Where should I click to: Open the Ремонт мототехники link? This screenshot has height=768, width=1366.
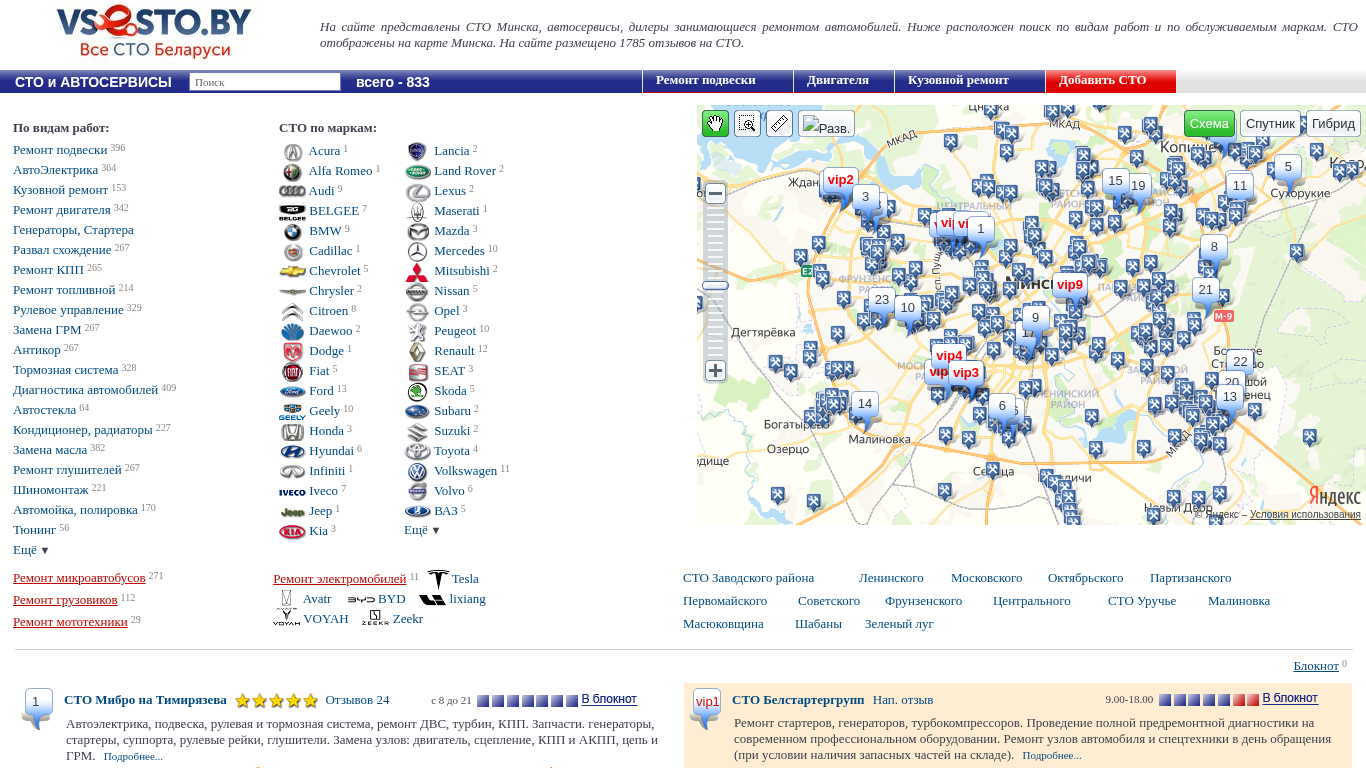point(70,622)
